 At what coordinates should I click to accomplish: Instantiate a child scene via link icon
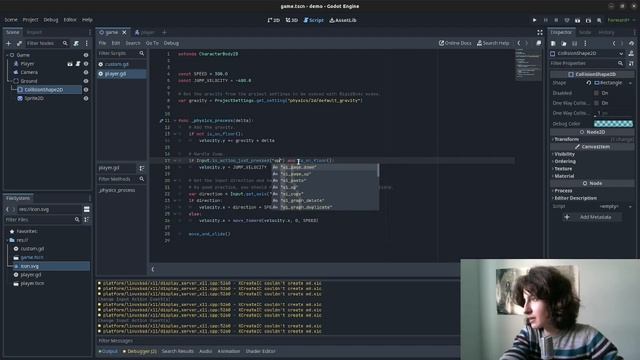pyautogui.click(x=19, y=43)
